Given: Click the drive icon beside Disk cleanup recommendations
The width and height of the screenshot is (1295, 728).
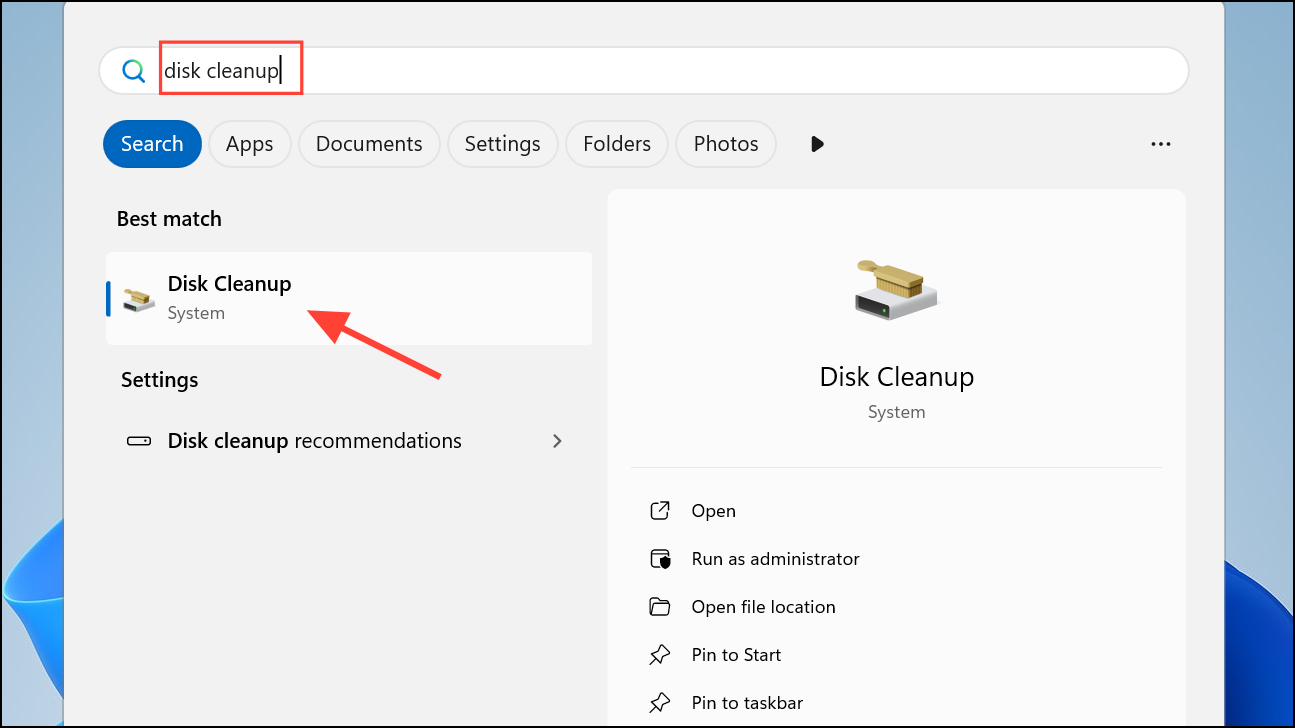Looking at the screenshot, I should [x=139, y=441].
